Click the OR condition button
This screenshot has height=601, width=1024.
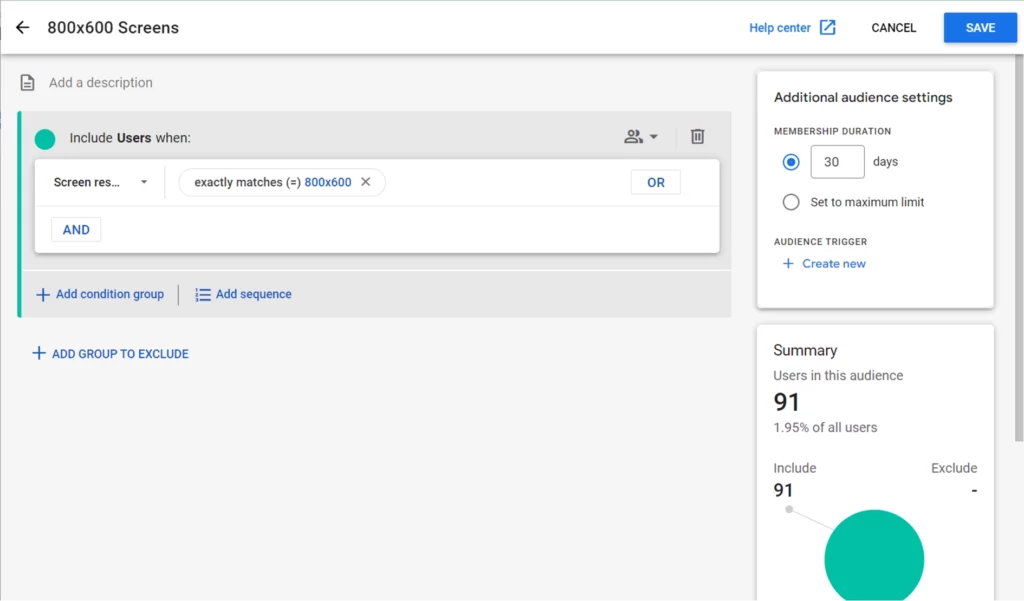655,182
